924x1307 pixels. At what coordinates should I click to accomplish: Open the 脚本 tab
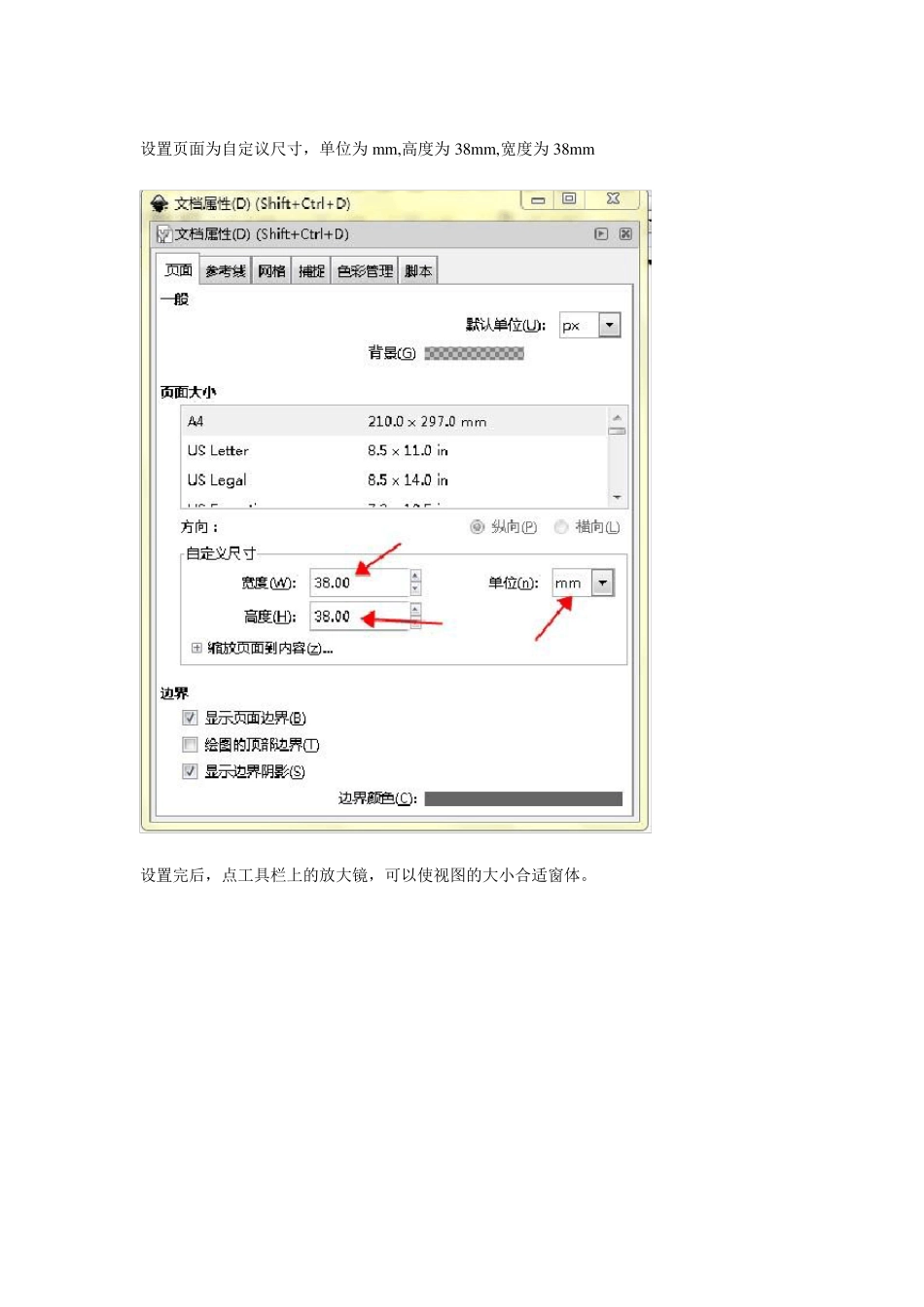pyautogui.click(x=418, y=271)
